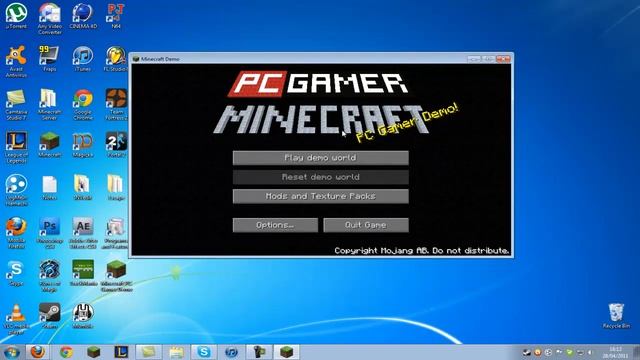Viewport: 640px width, 360px height.
Task: Click the Avast Antivirus desktop icon
Action: click(16, 61)
